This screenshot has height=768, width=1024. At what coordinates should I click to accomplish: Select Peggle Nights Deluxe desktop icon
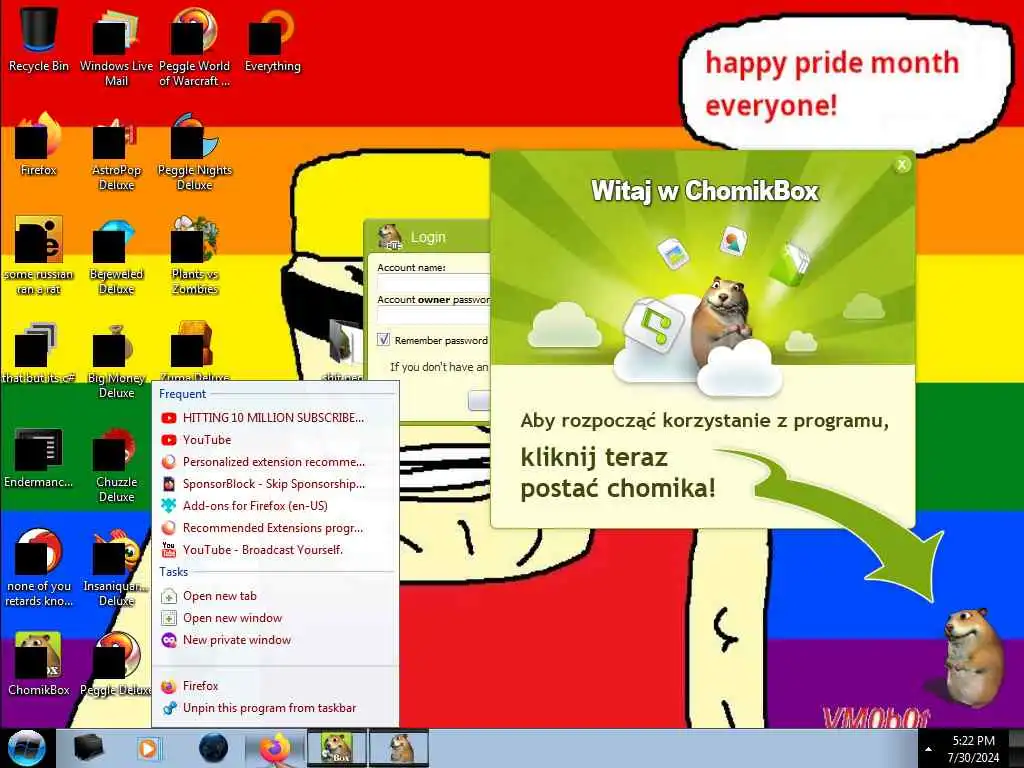point(195,152)
